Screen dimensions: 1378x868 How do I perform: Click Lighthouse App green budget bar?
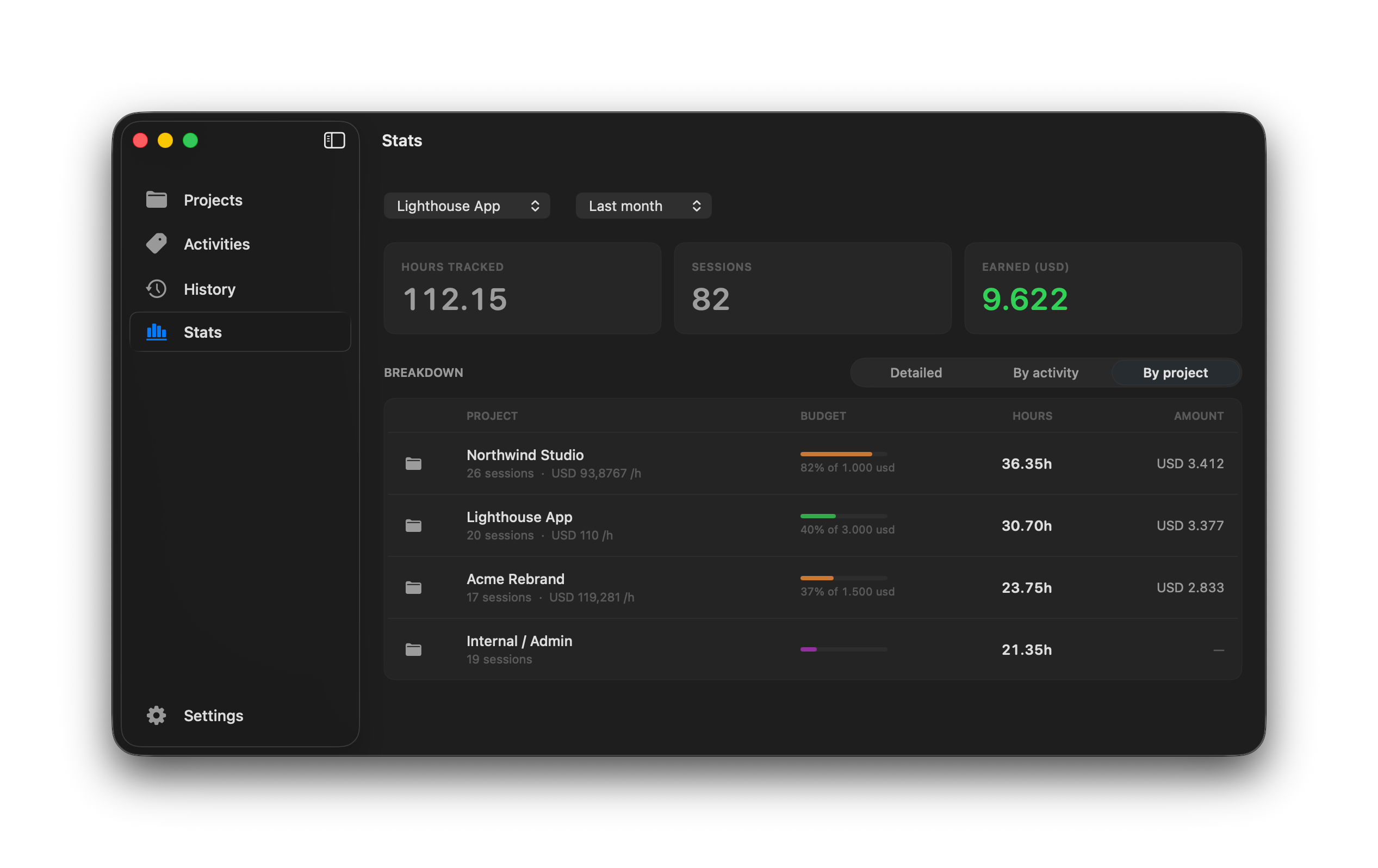tap(843, 516)
